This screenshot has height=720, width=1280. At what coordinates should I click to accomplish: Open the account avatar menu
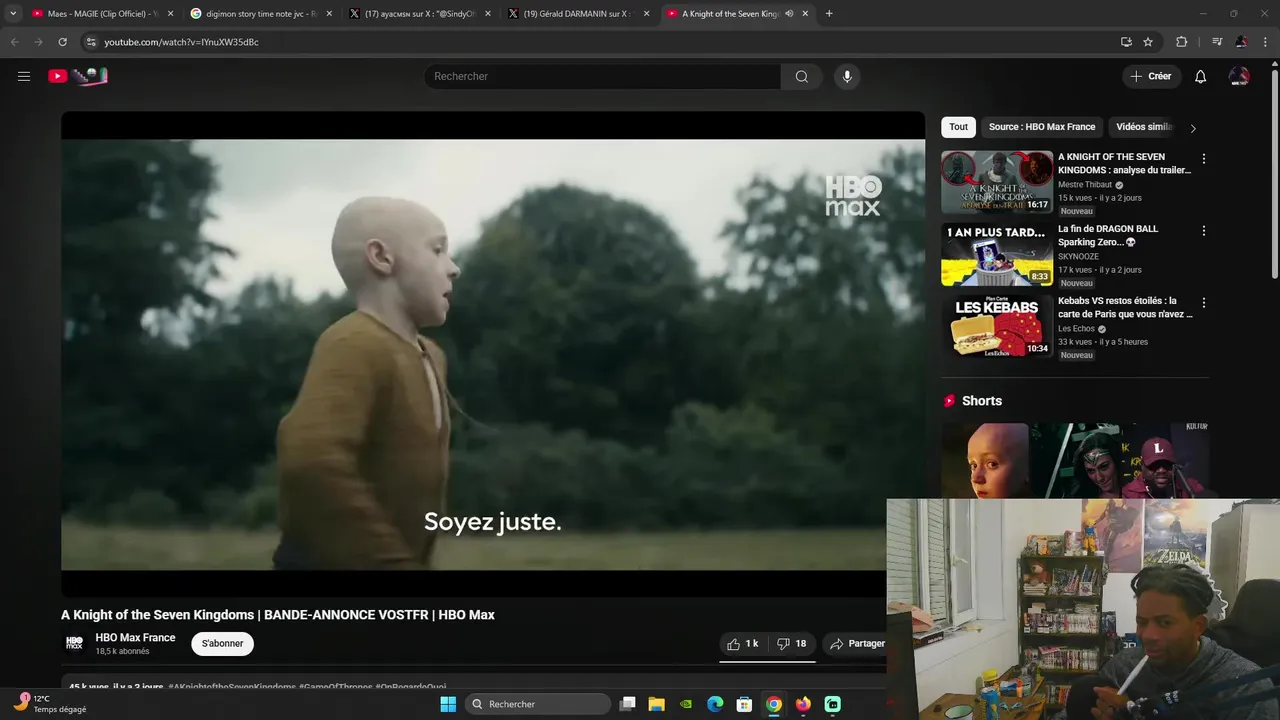(x=1239, y=76)
